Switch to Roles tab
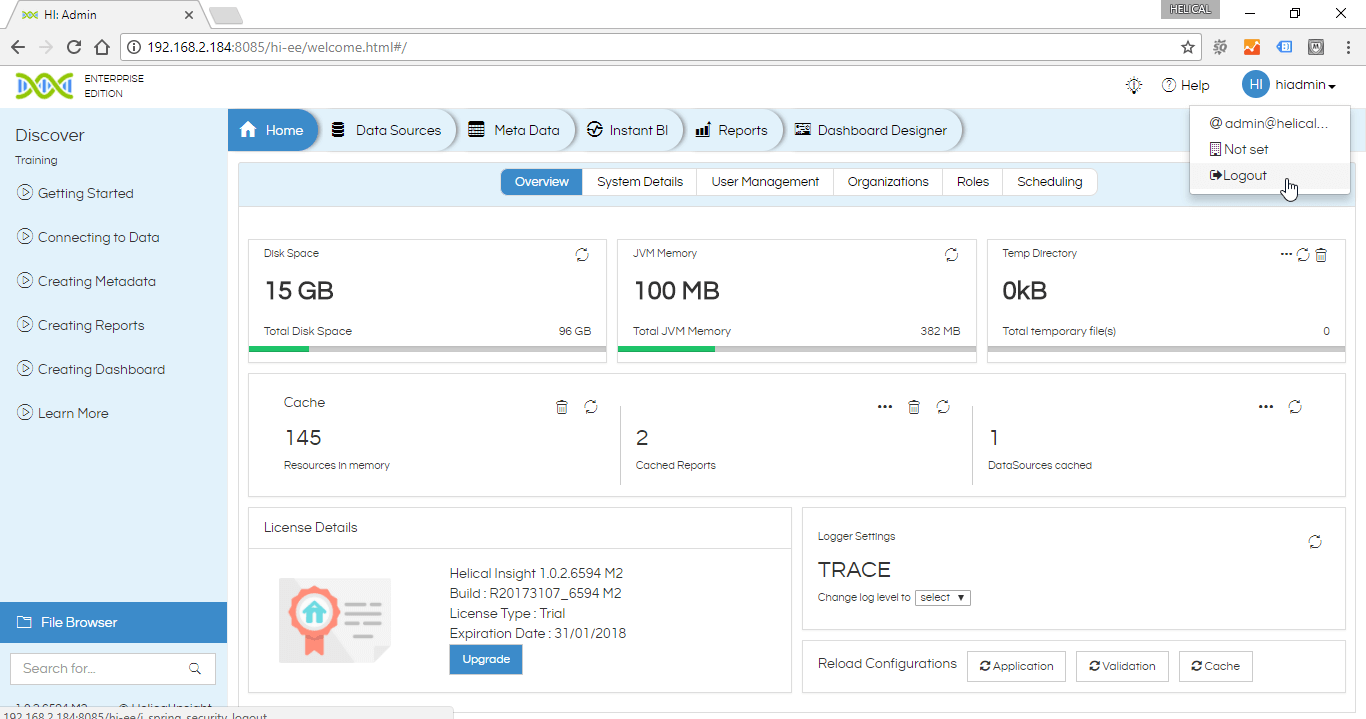This screenshot has height=719, width=1366. pos(973,182)
